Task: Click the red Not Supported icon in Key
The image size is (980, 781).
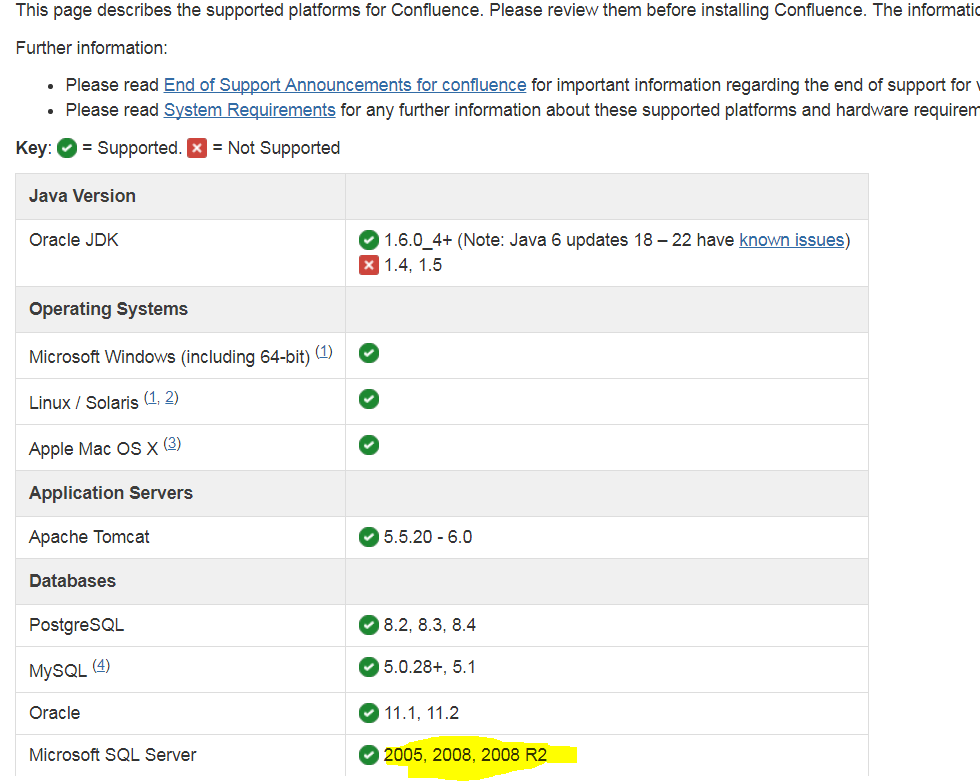Action: pyautogui.click(x=197, y=148)
